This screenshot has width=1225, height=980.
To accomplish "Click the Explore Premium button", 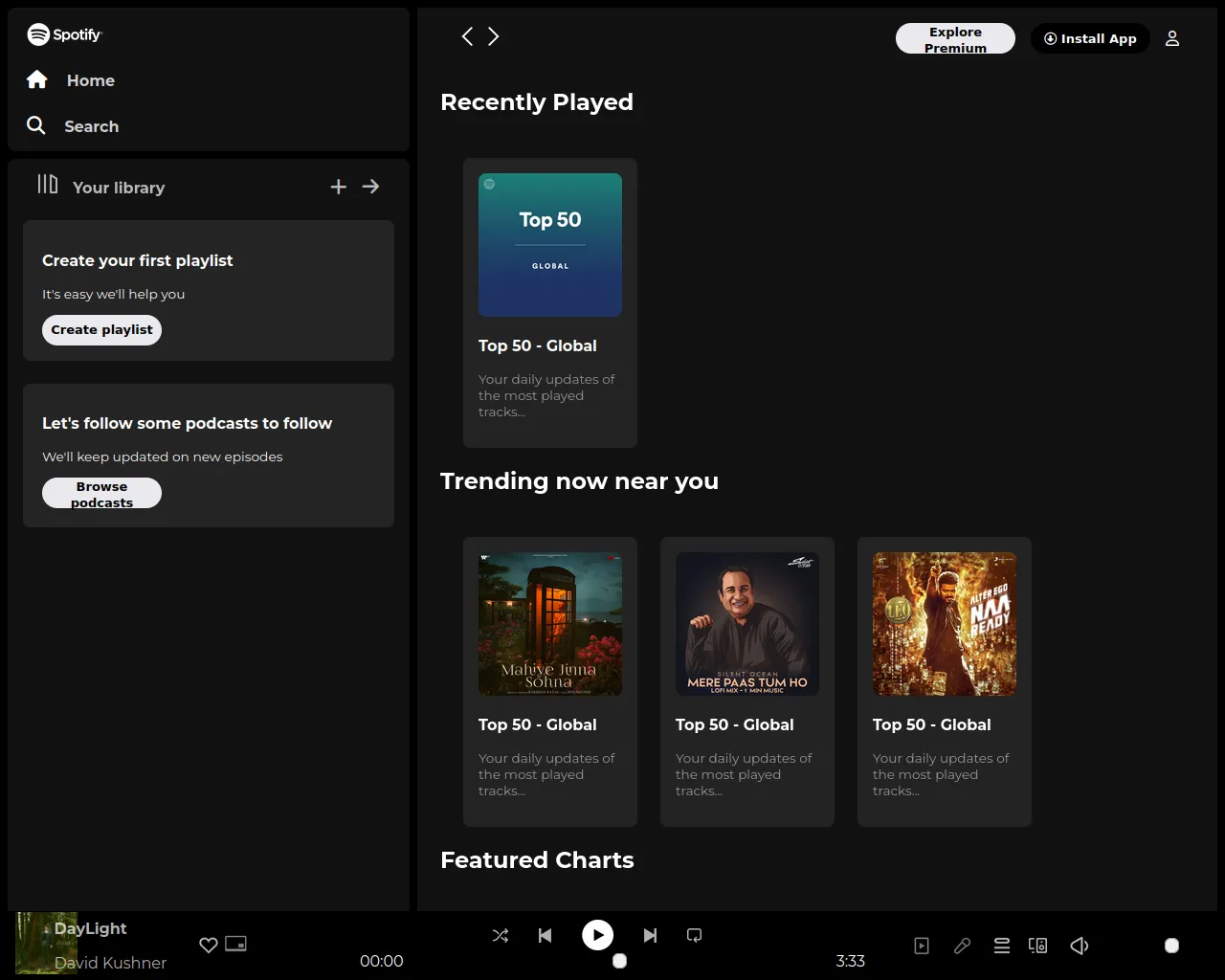I will (955, 39).
